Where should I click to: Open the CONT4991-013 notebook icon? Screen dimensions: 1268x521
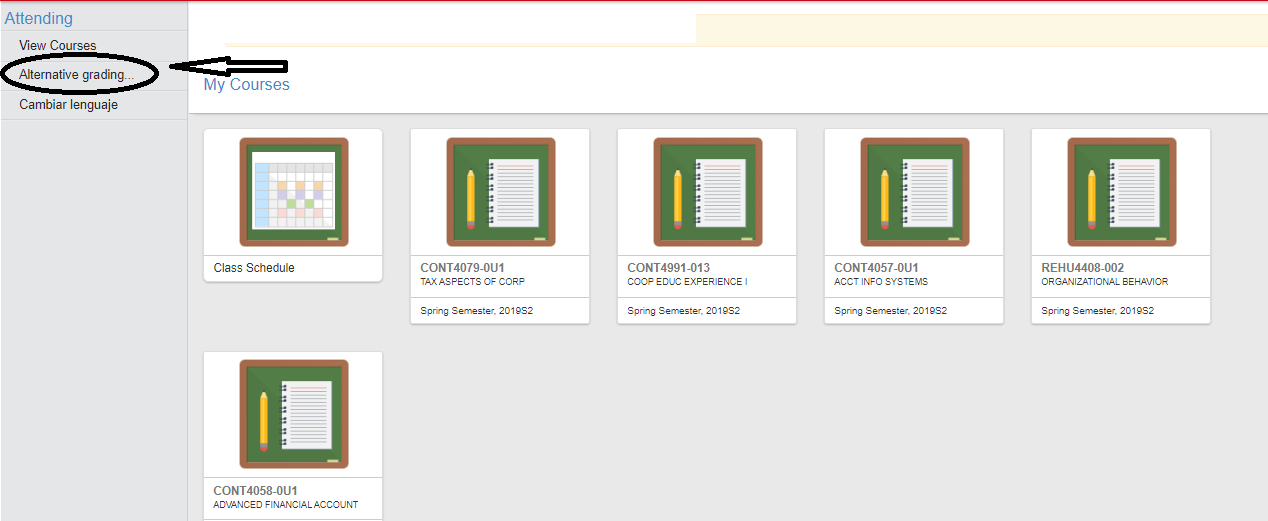pos(707,192)
